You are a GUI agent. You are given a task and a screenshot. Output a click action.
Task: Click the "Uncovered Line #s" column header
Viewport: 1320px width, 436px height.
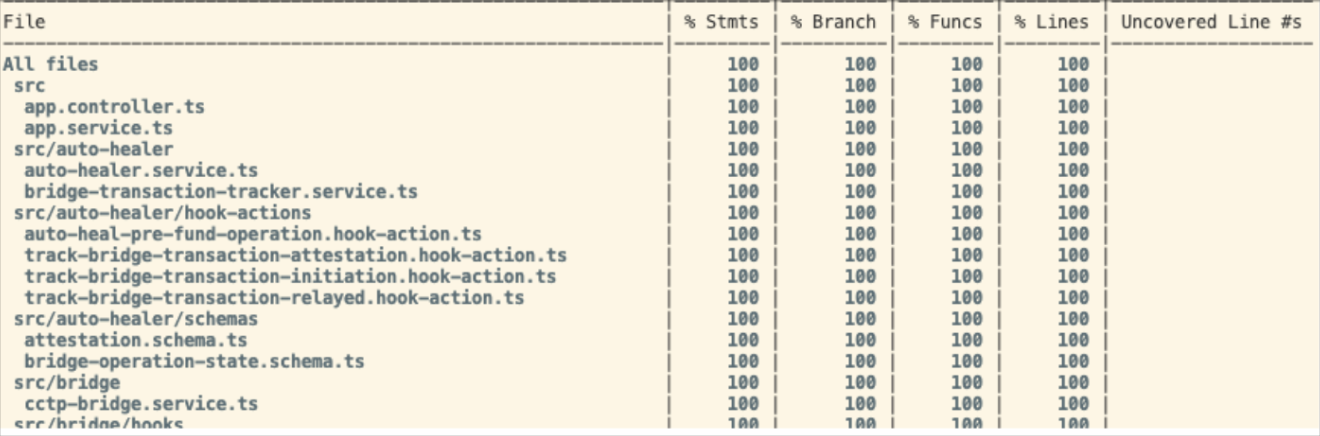pos(1211,22)
